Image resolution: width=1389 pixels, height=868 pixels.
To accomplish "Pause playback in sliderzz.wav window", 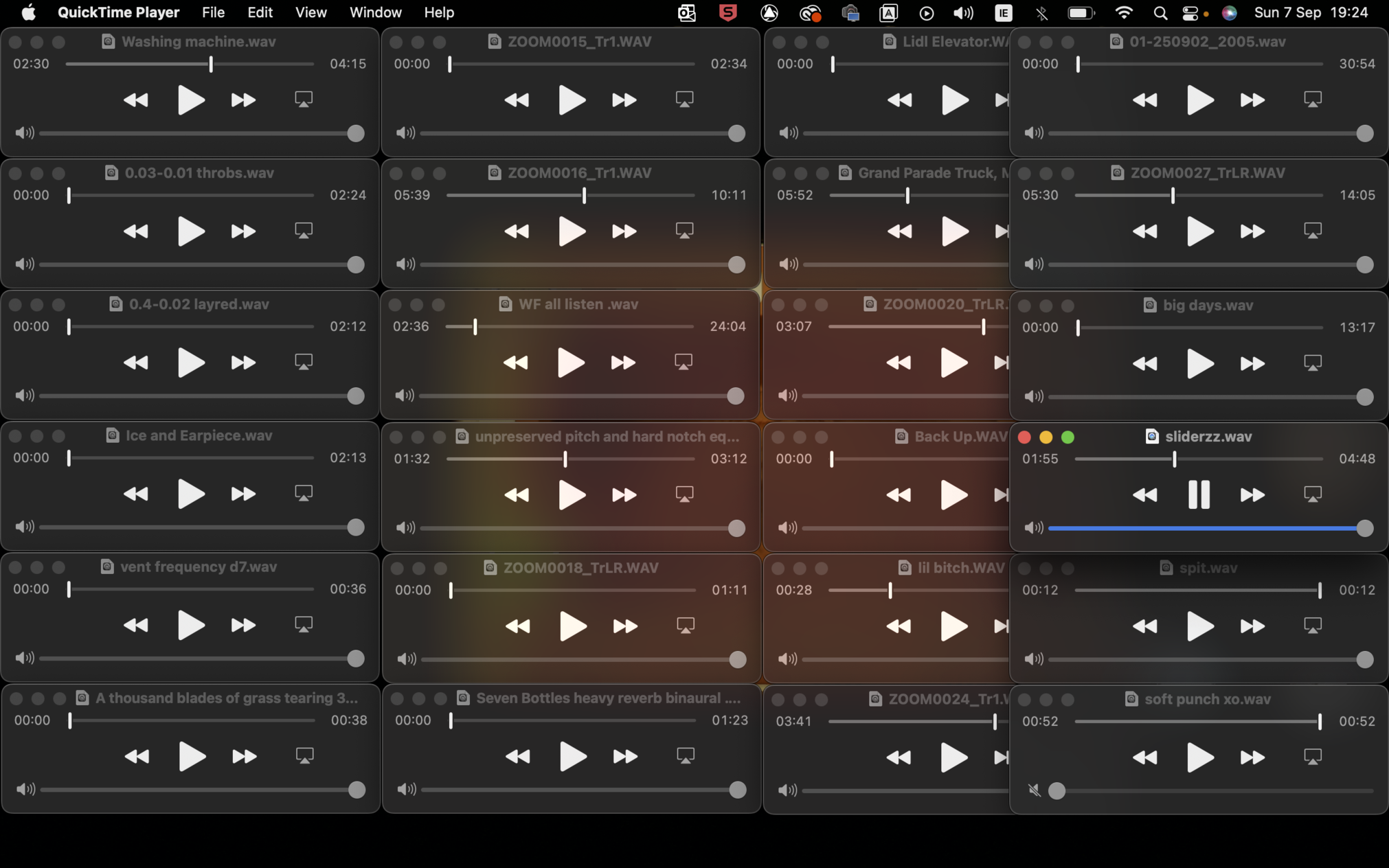I will pyautogui.click(x=1199, y=494).
